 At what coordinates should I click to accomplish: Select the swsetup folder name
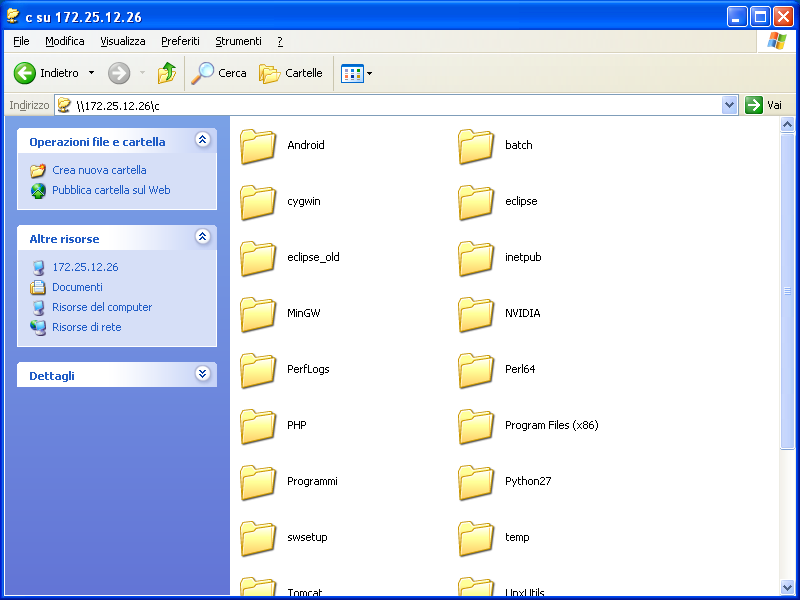tap(307, 537)
